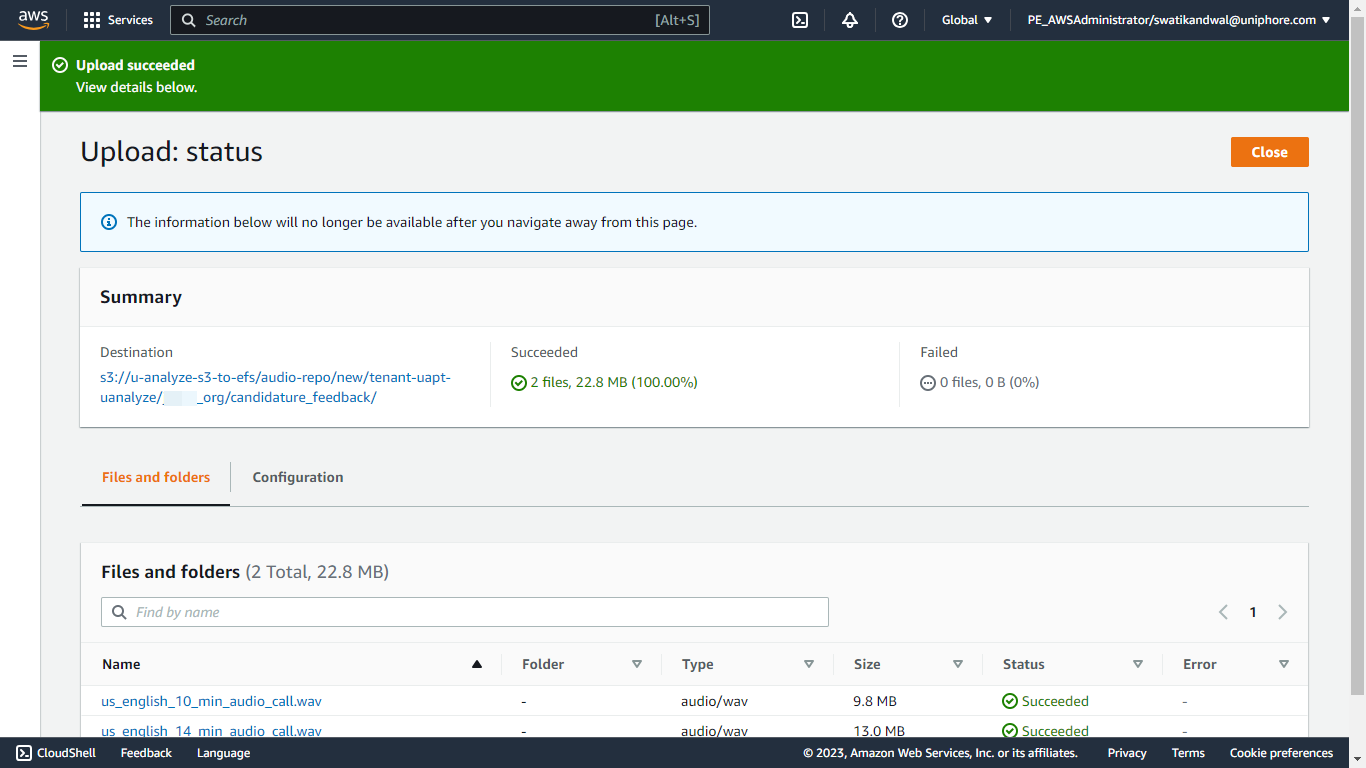1366x768 pixels.
Task: Click the green check icon in upload banner
Action: tap(59, 65)
